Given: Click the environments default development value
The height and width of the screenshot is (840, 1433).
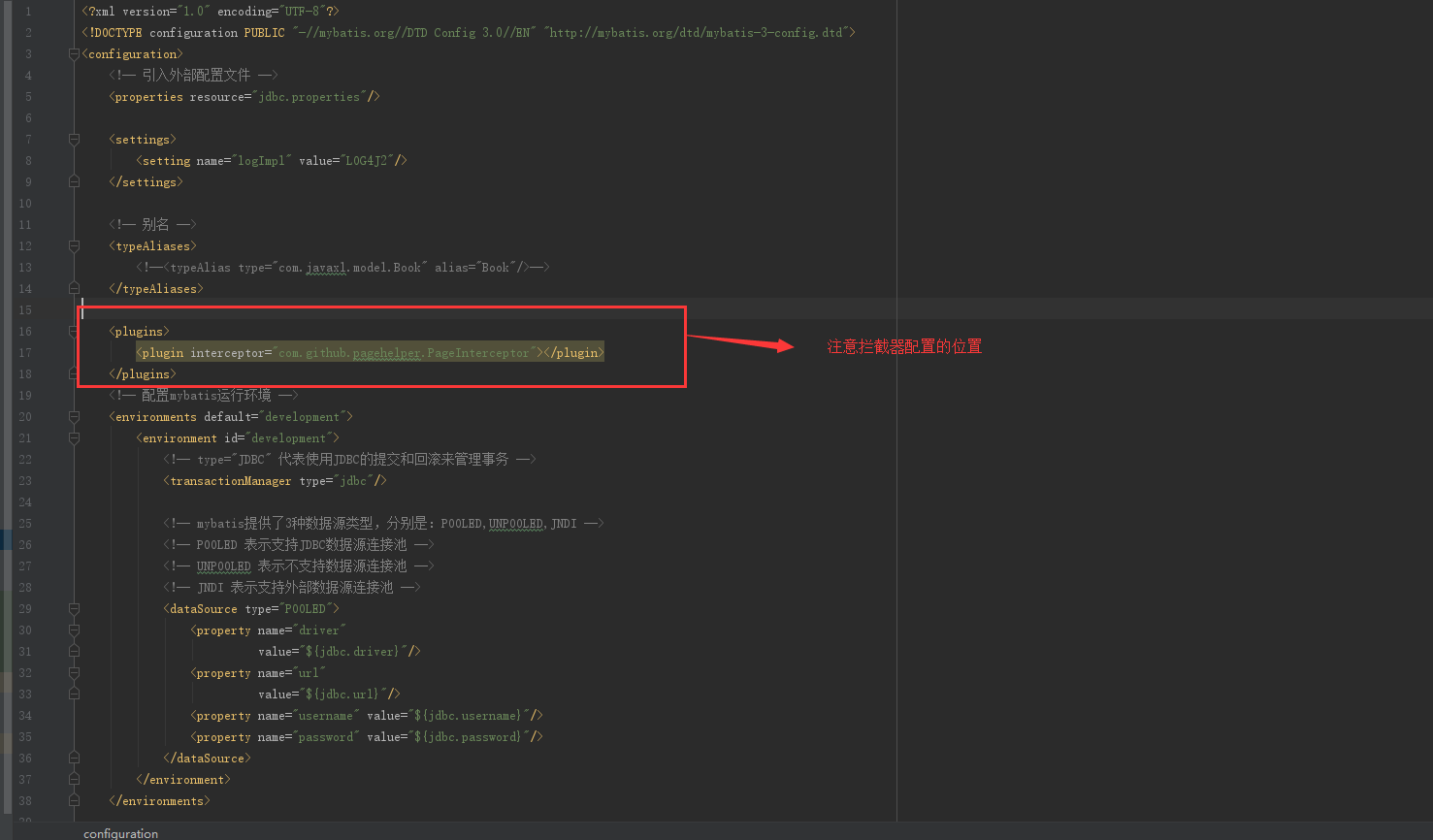Looking at the screenshot, I should coord(303,417).
